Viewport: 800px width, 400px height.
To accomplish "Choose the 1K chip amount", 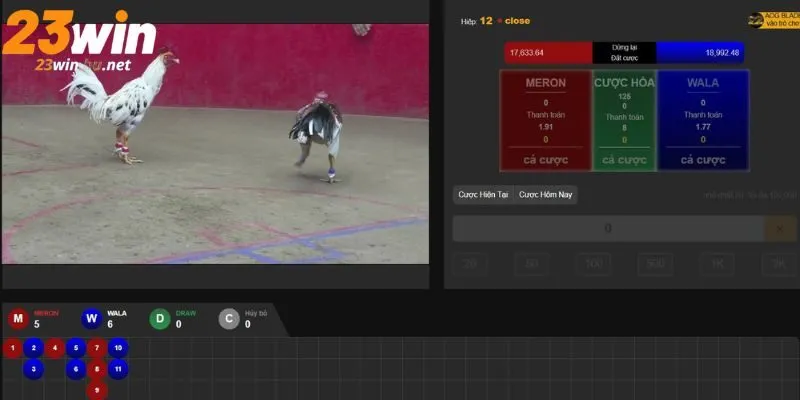I will 717,264.
